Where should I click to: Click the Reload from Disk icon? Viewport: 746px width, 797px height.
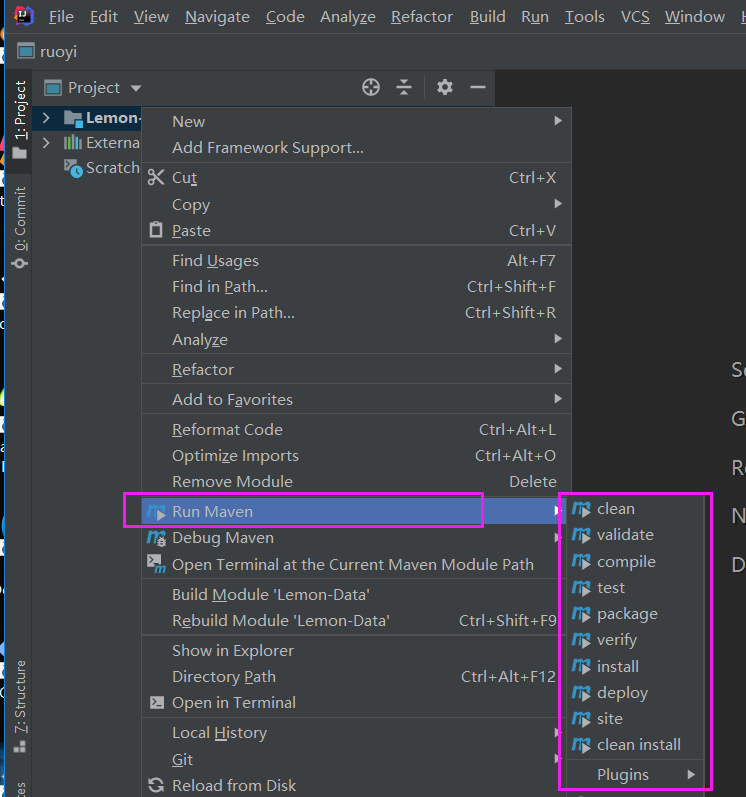coord(155,786)
